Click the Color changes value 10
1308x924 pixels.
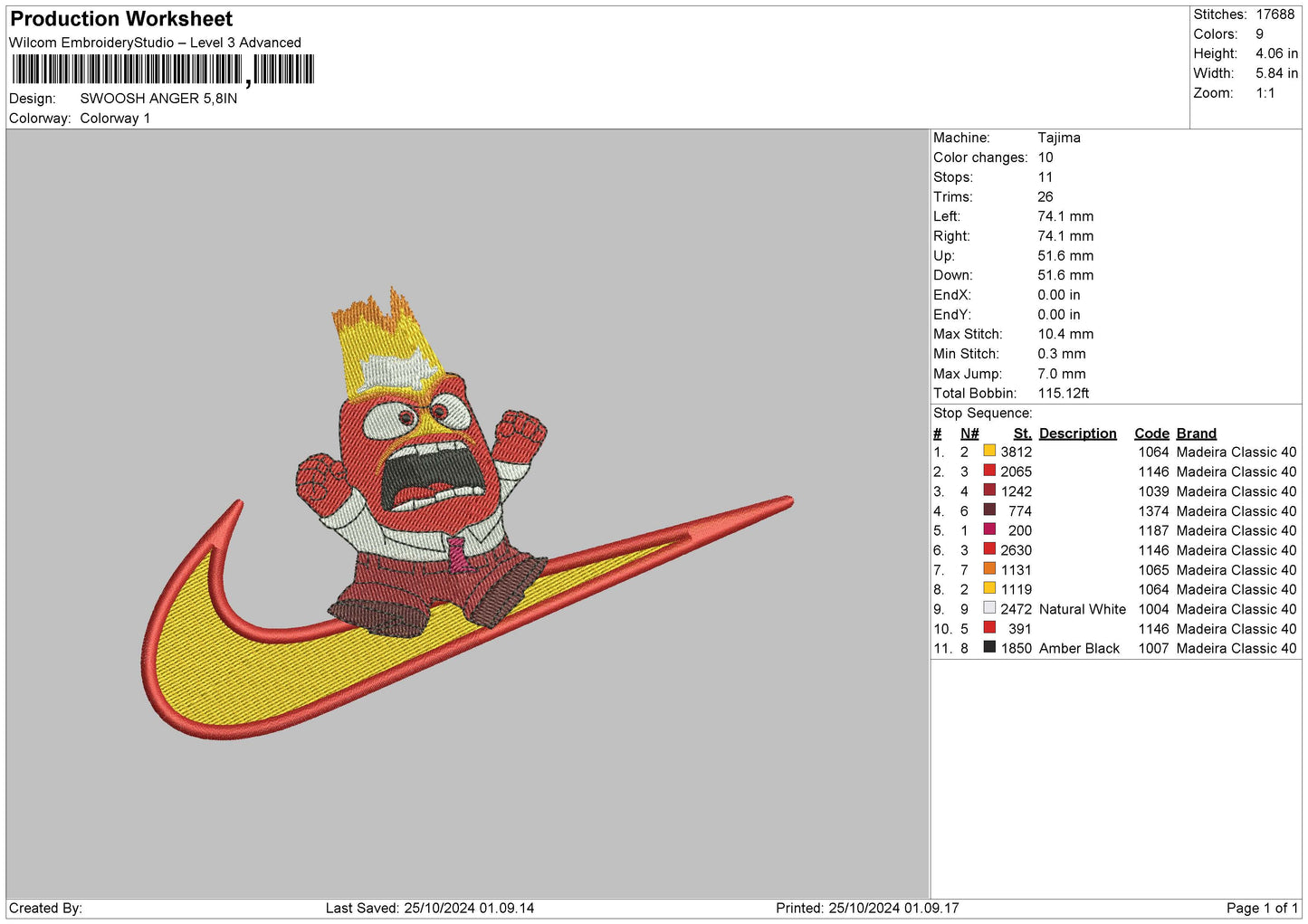pyautogui.click(x=1045, y=157)
